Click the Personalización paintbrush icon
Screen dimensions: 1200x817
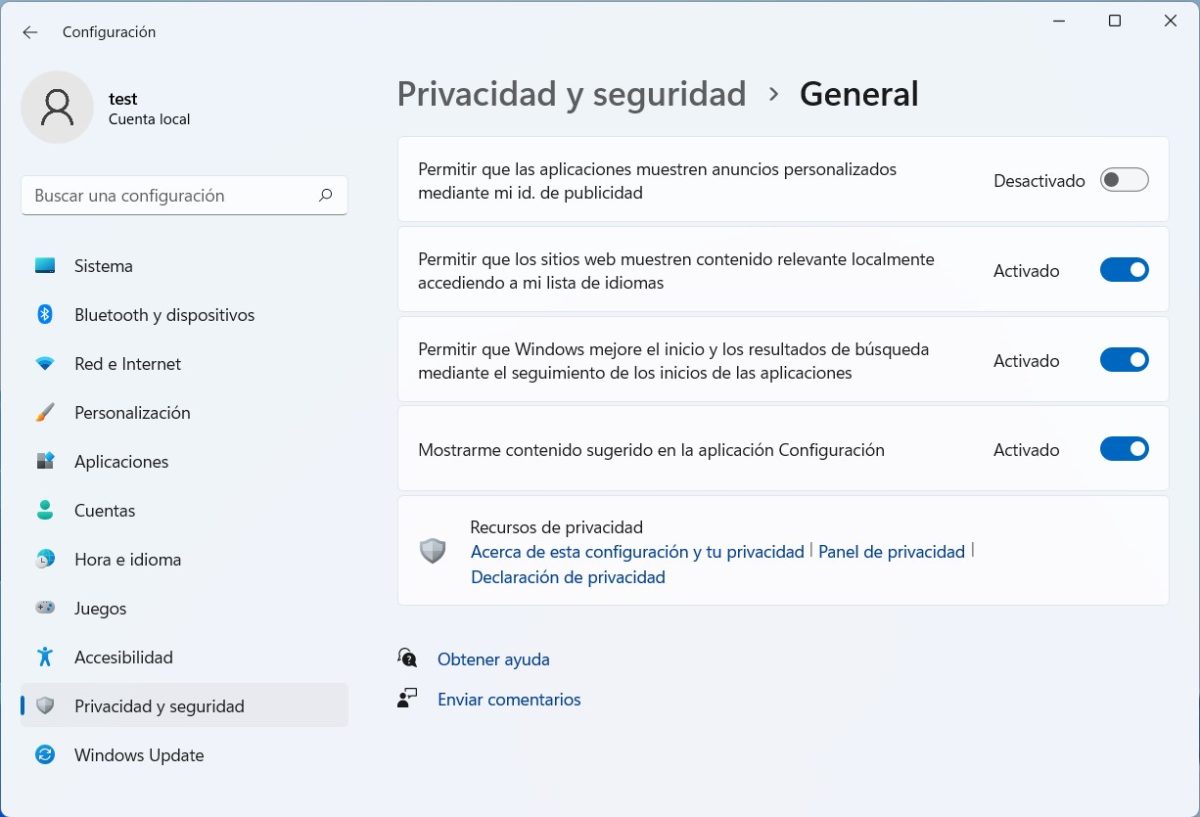click(45, 413)
